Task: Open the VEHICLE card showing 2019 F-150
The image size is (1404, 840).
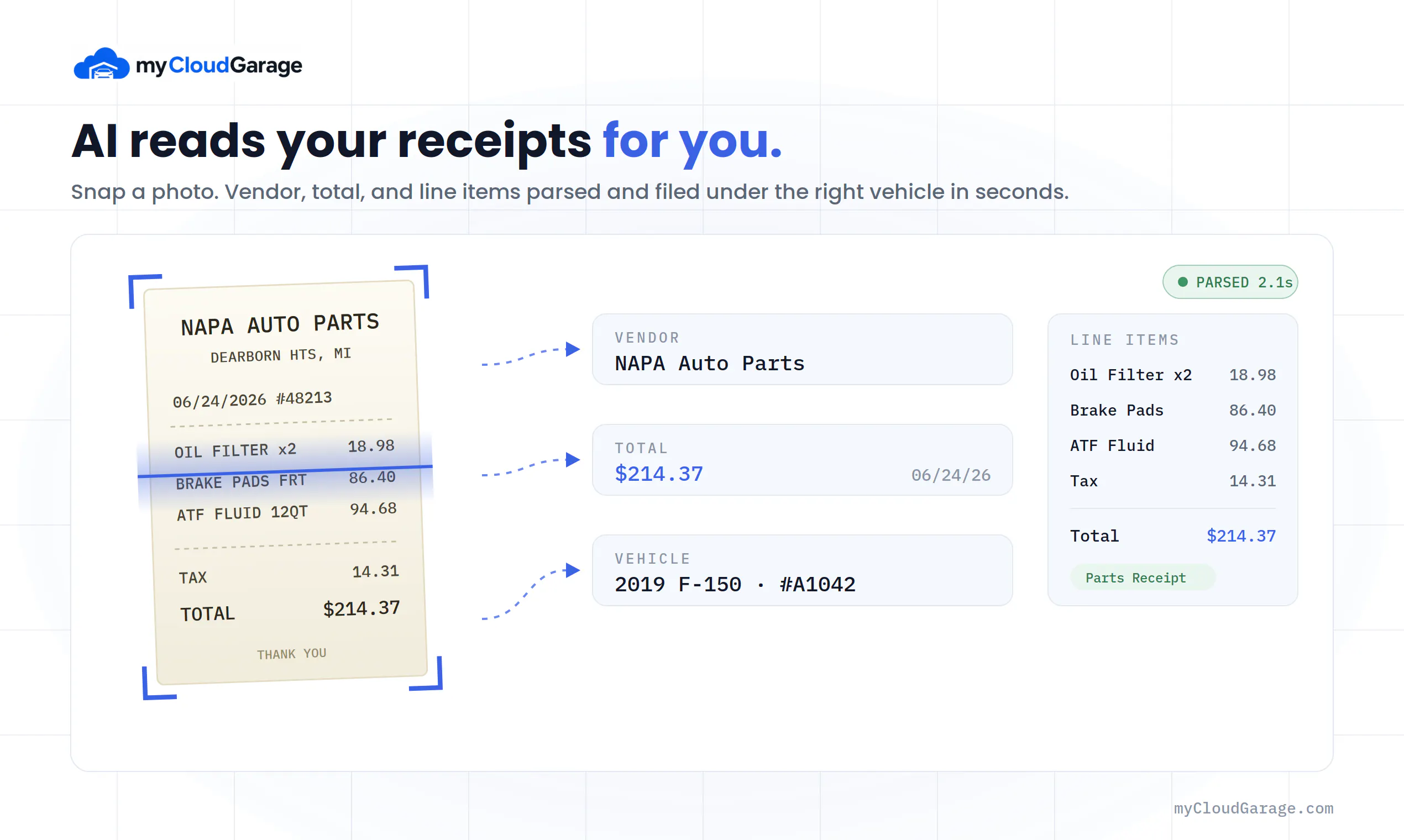Action: click(x=802, y=570)
